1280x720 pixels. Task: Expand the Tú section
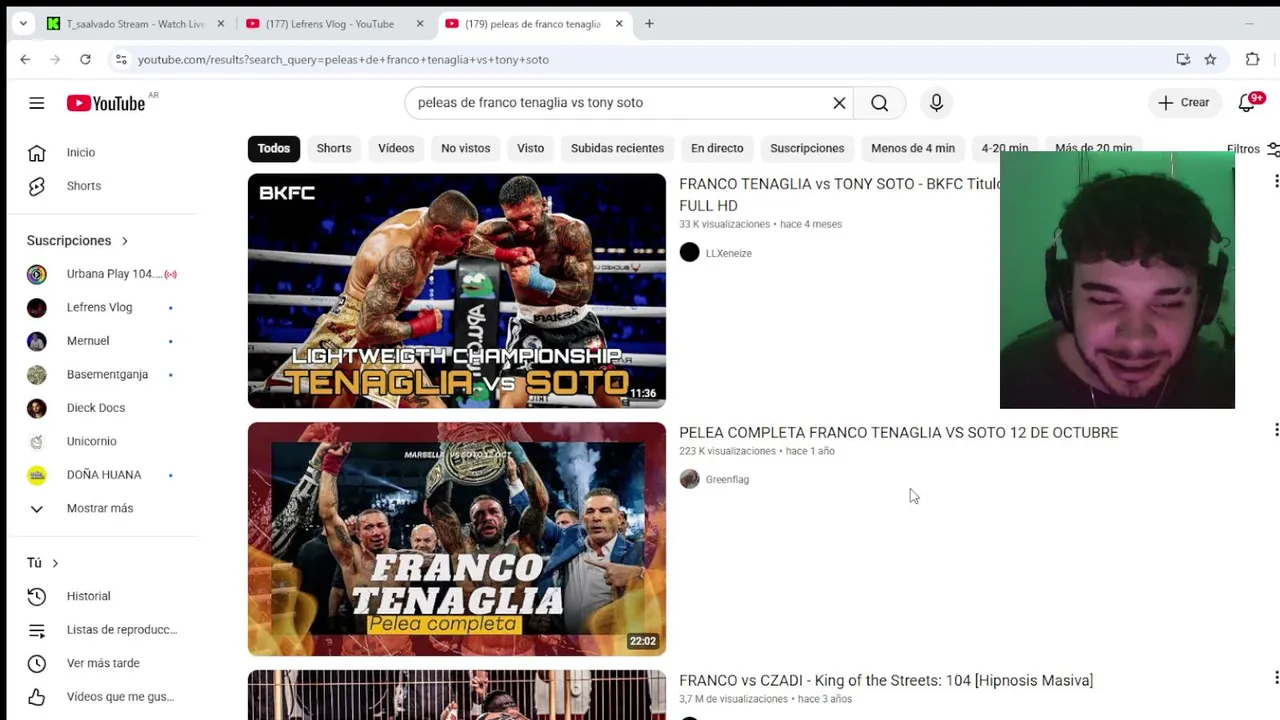pos(43,563)
